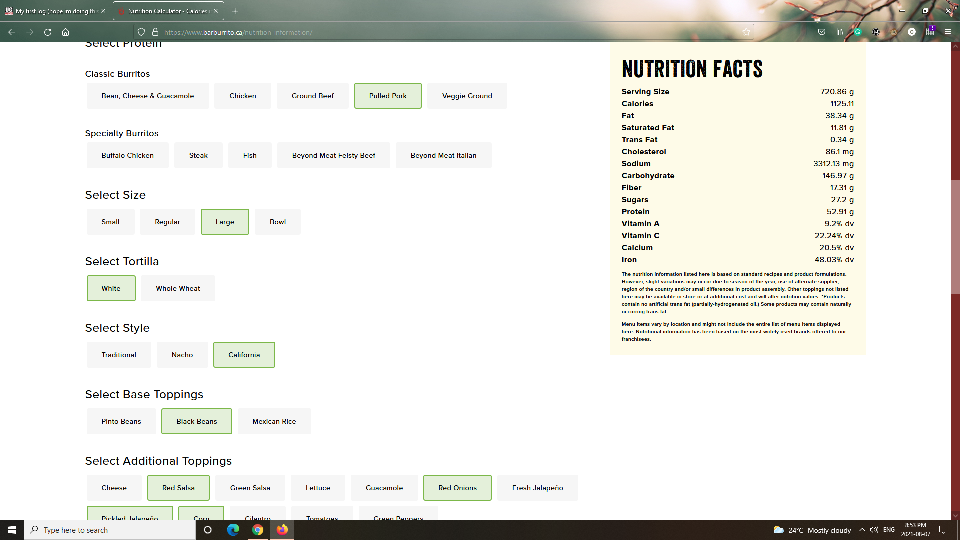
Task: Click the browser back arrow
Action: tap(11, 32)
